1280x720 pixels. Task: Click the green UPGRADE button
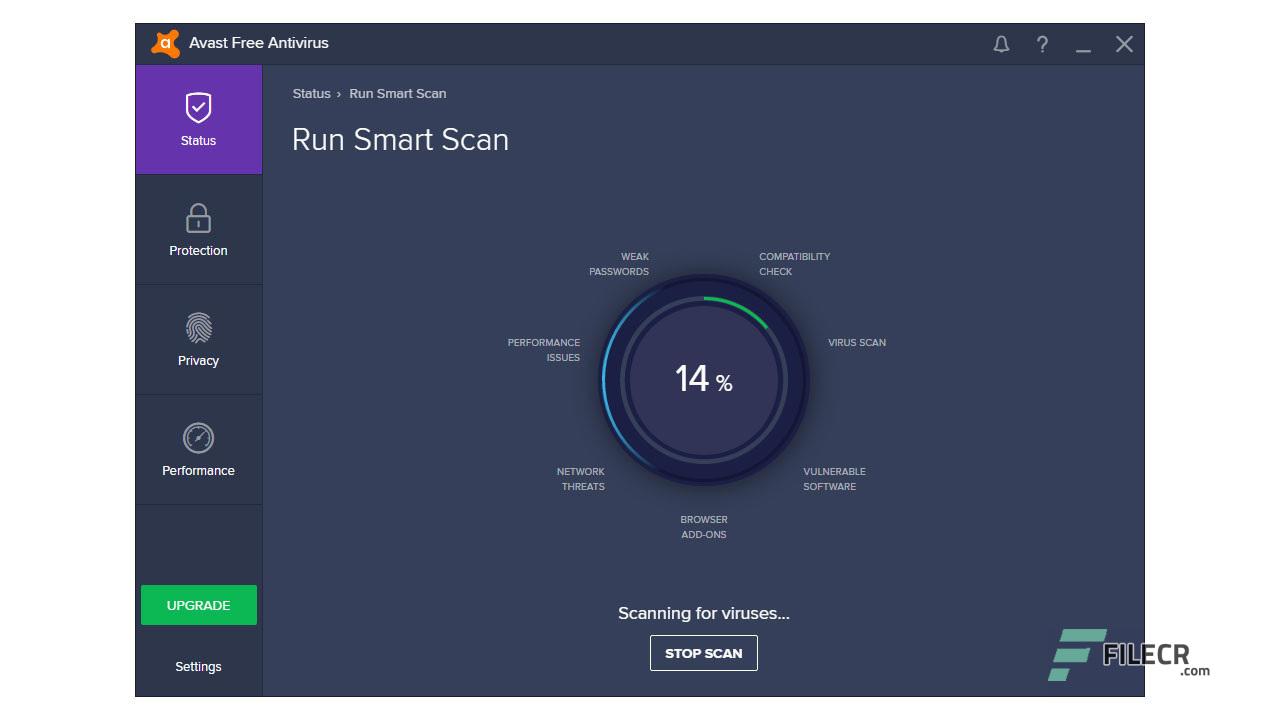(x=199, y=605)
